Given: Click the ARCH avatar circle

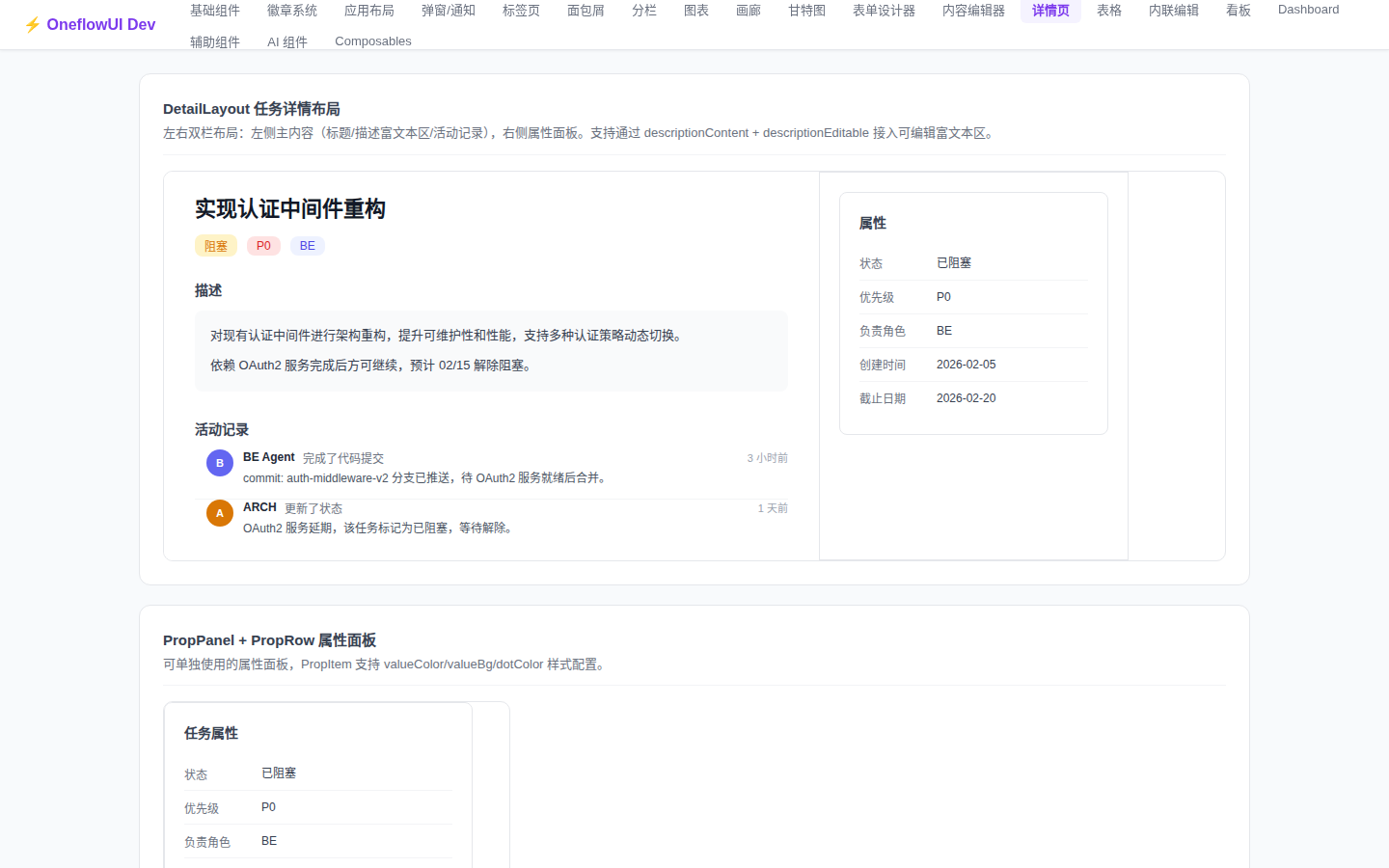Looking at the screenshot, I should [x=220, y=513].
